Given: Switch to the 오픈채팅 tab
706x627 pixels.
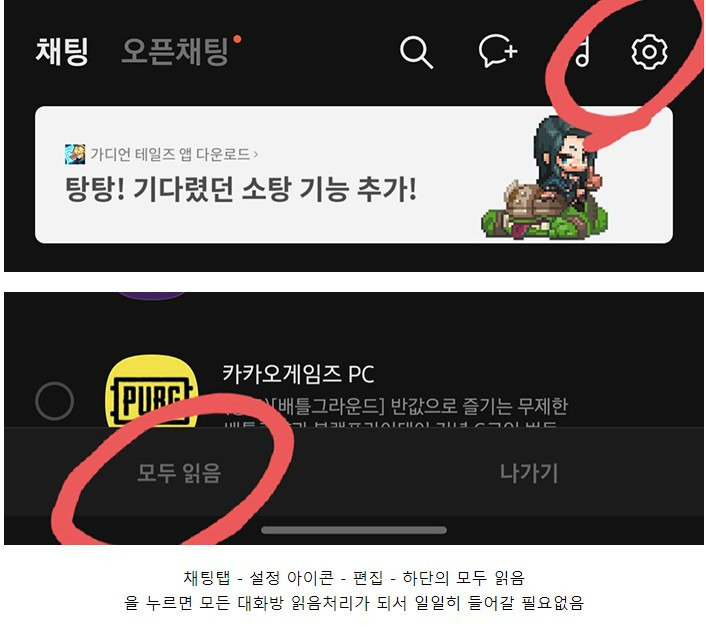Looking at the screenshot, I should pos(175,51).
